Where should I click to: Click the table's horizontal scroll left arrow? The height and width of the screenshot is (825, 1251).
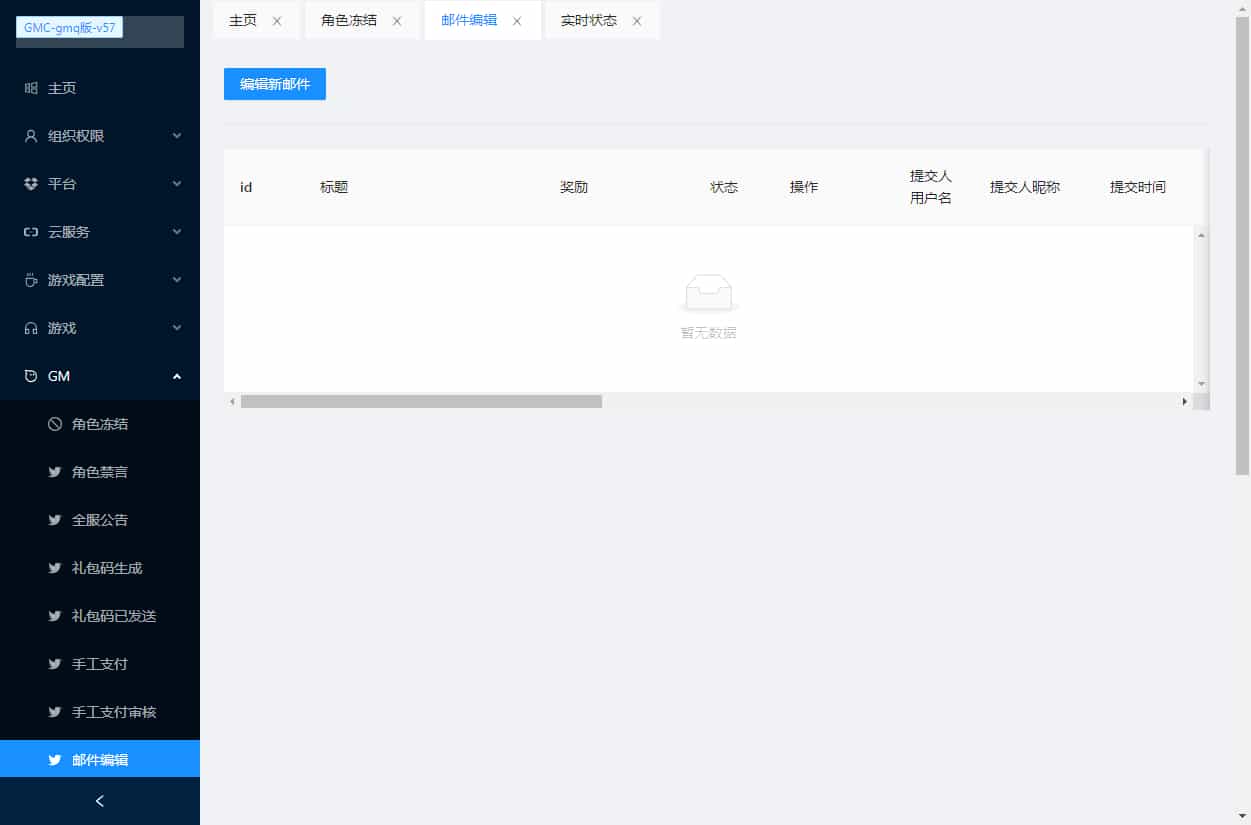(232, 401)
